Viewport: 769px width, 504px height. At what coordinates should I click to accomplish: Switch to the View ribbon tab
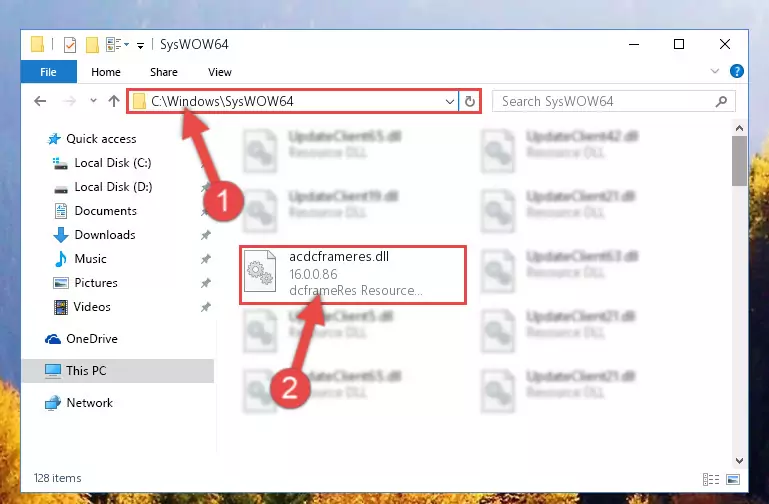point(219,72)
